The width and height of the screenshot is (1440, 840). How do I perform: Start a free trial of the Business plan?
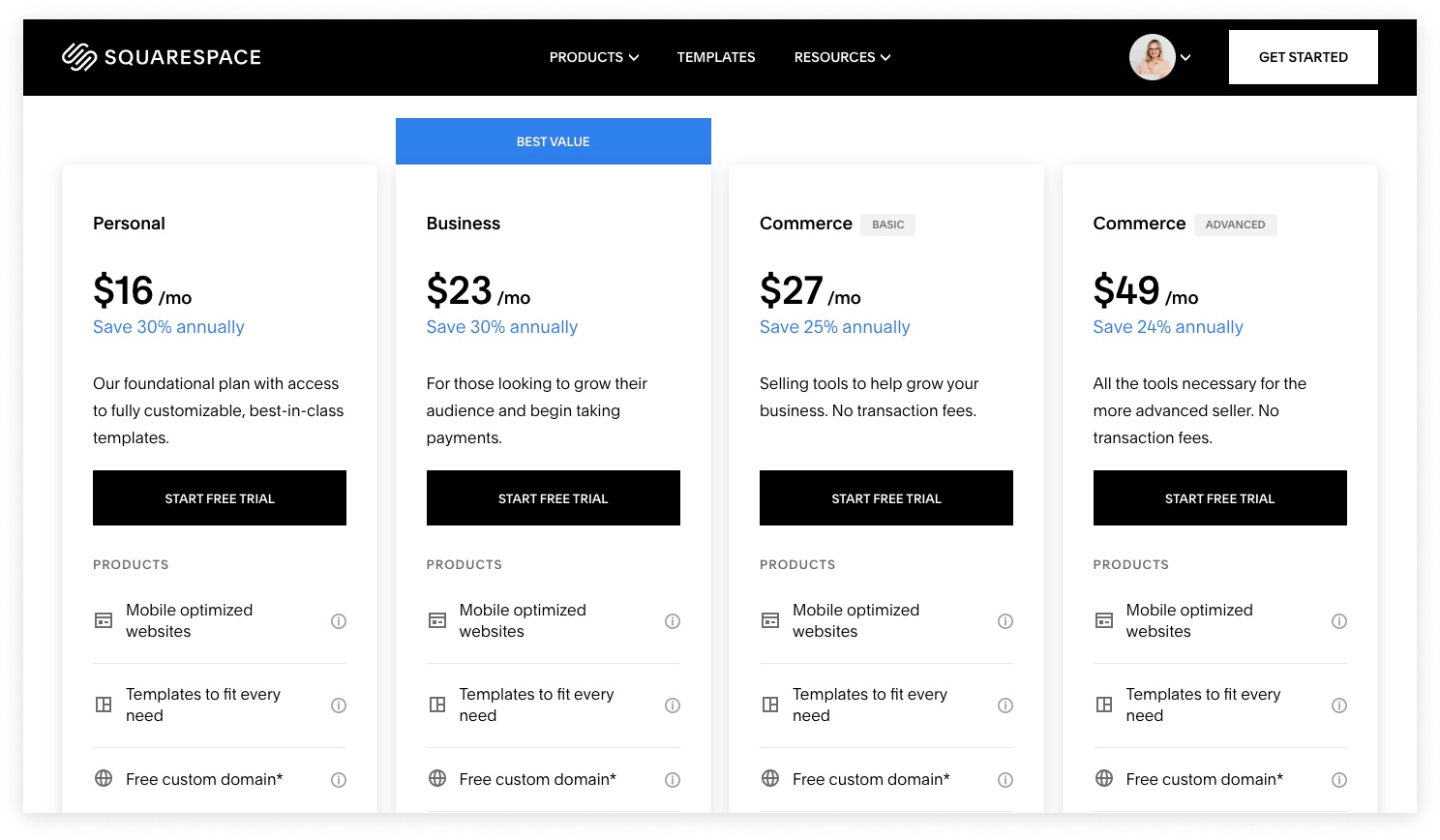(553, 497)
